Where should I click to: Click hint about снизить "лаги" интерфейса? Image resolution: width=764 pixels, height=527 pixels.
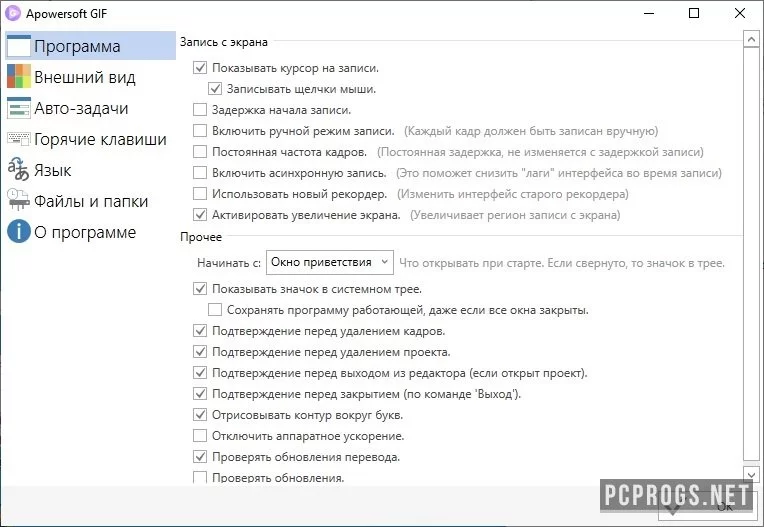559,173
